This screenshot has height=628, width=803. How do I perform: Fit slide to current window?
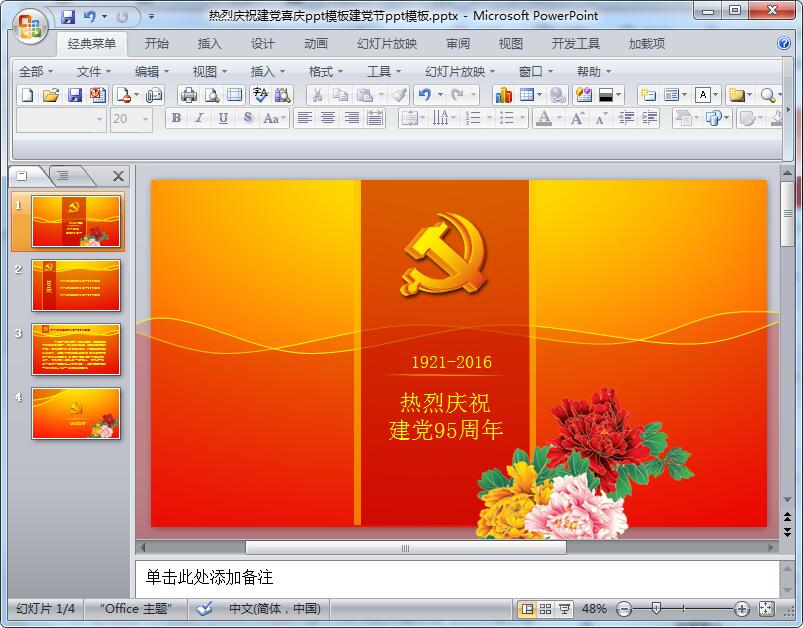(767, 609)
